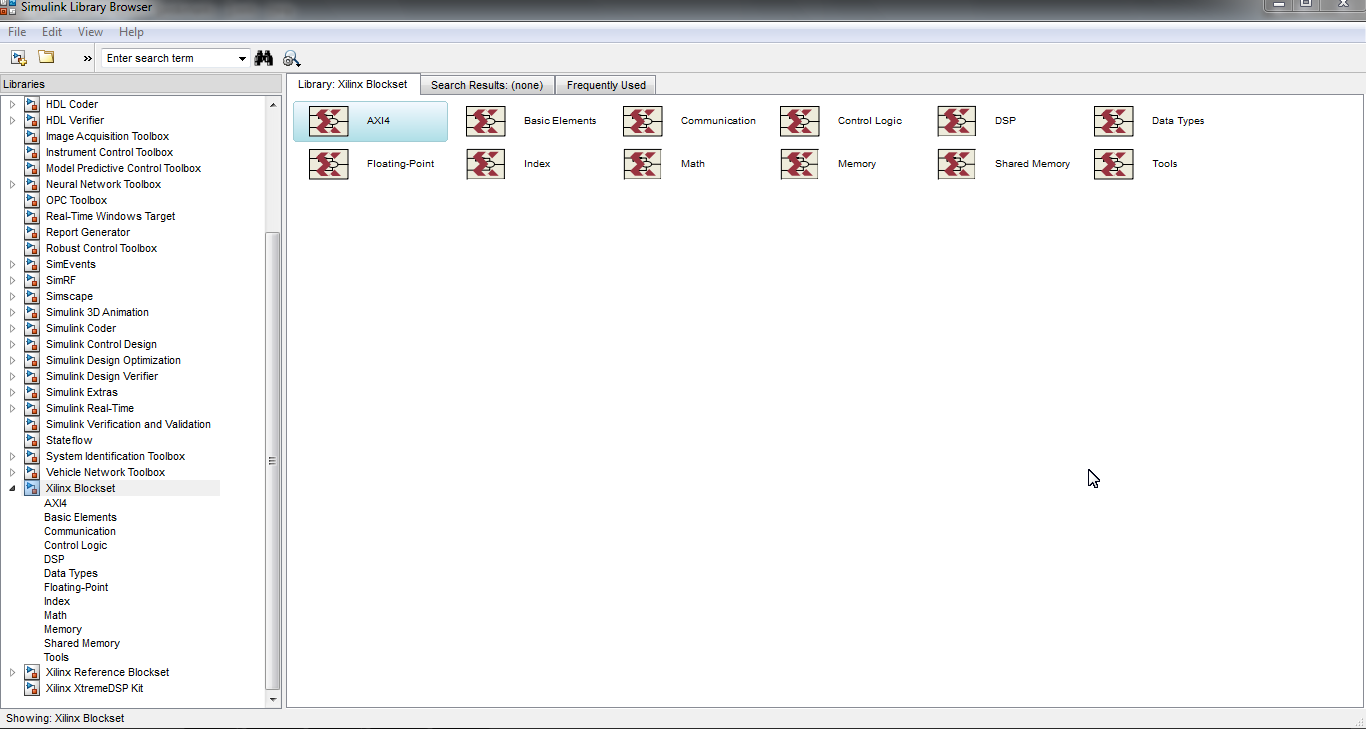Open the Control Logic block icon
Image resolution: width=1366 pixels, height=729 pixels.
[x=799, y=121]
